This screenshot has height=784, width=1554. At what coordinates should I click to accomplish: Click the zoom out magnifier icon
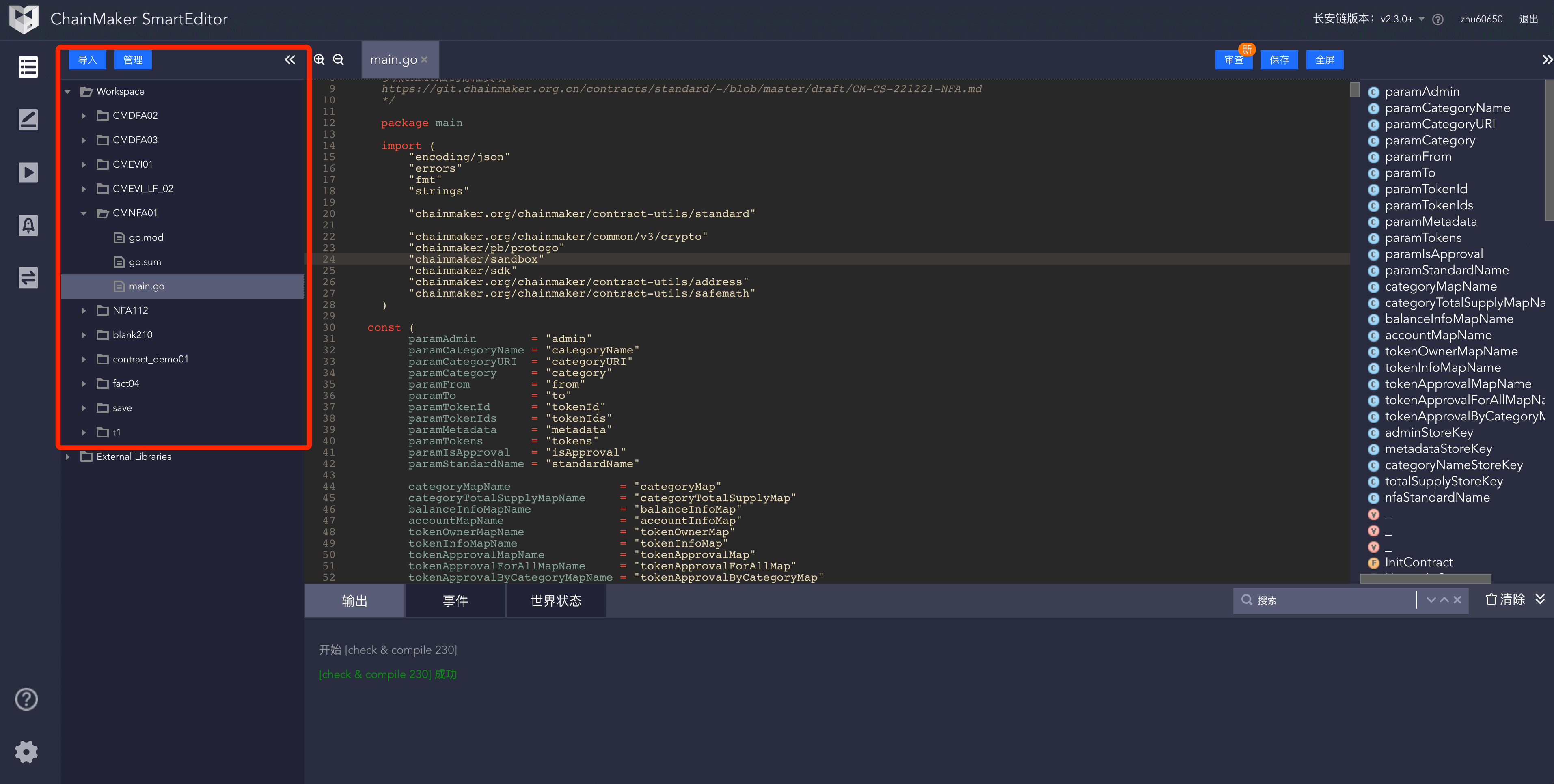click(x=339, y=60)
